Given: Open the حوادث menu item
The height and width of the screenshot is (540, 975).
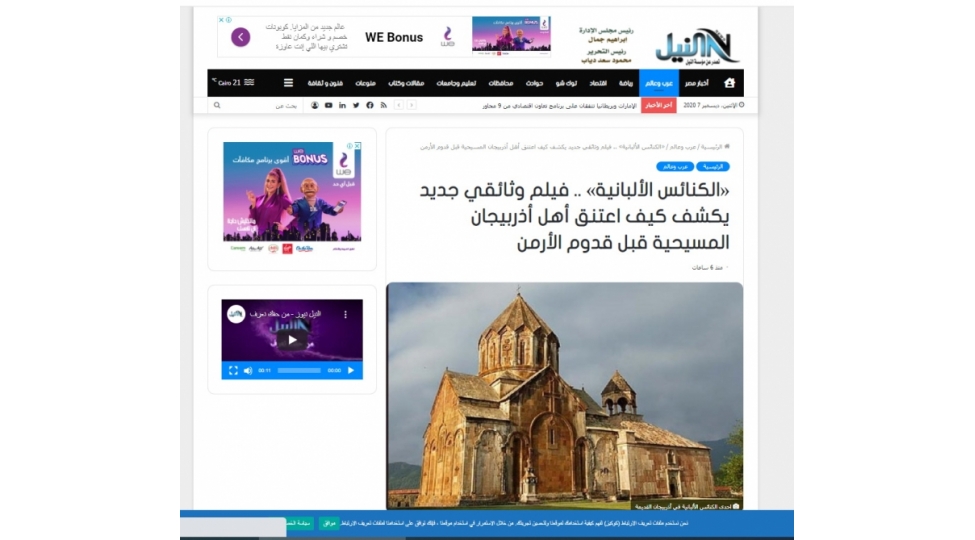Looking at the screenshot, I should pyautogui.click(x=534, y=83).
